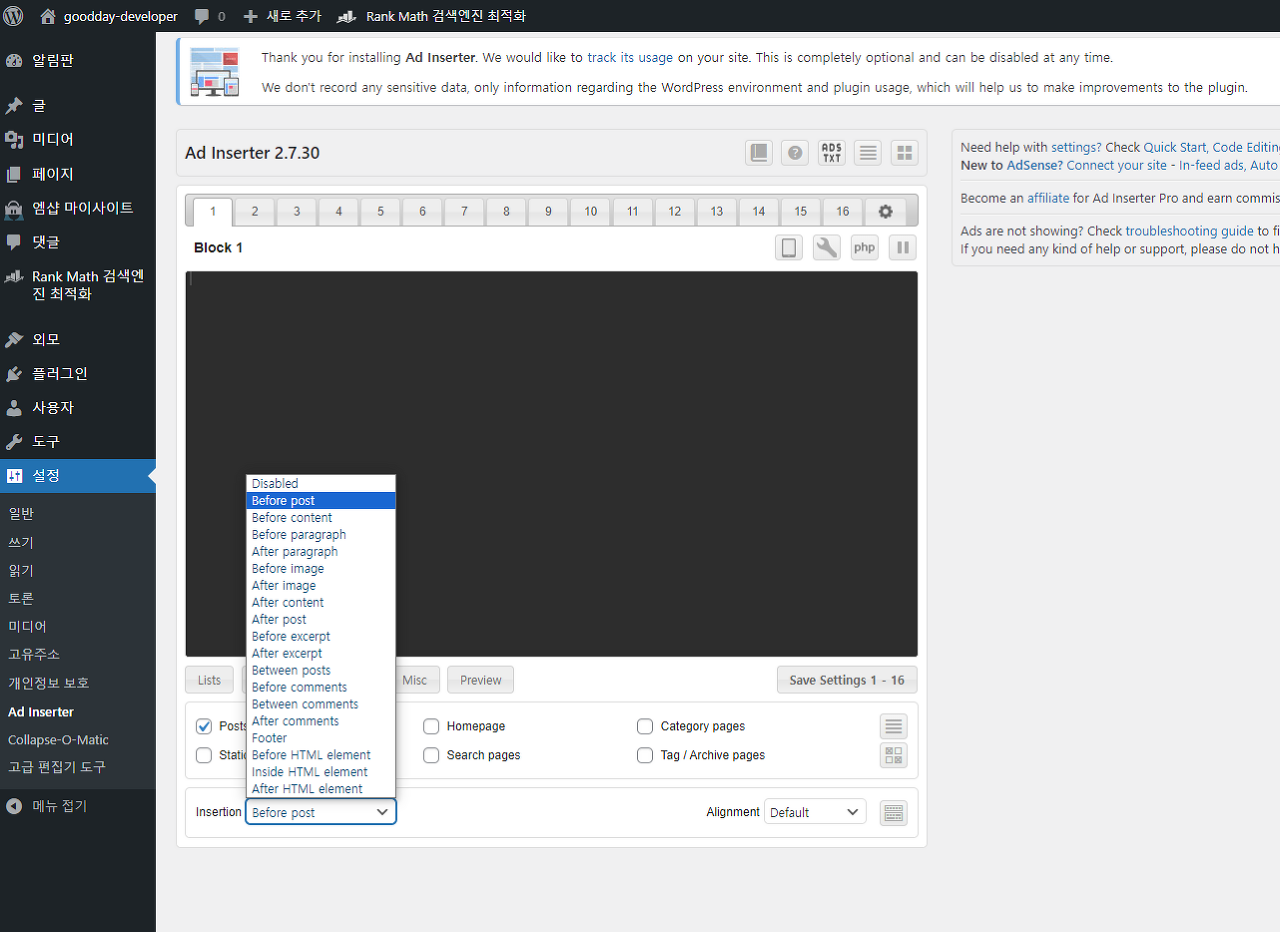Click the Misc button

(414, 680)
